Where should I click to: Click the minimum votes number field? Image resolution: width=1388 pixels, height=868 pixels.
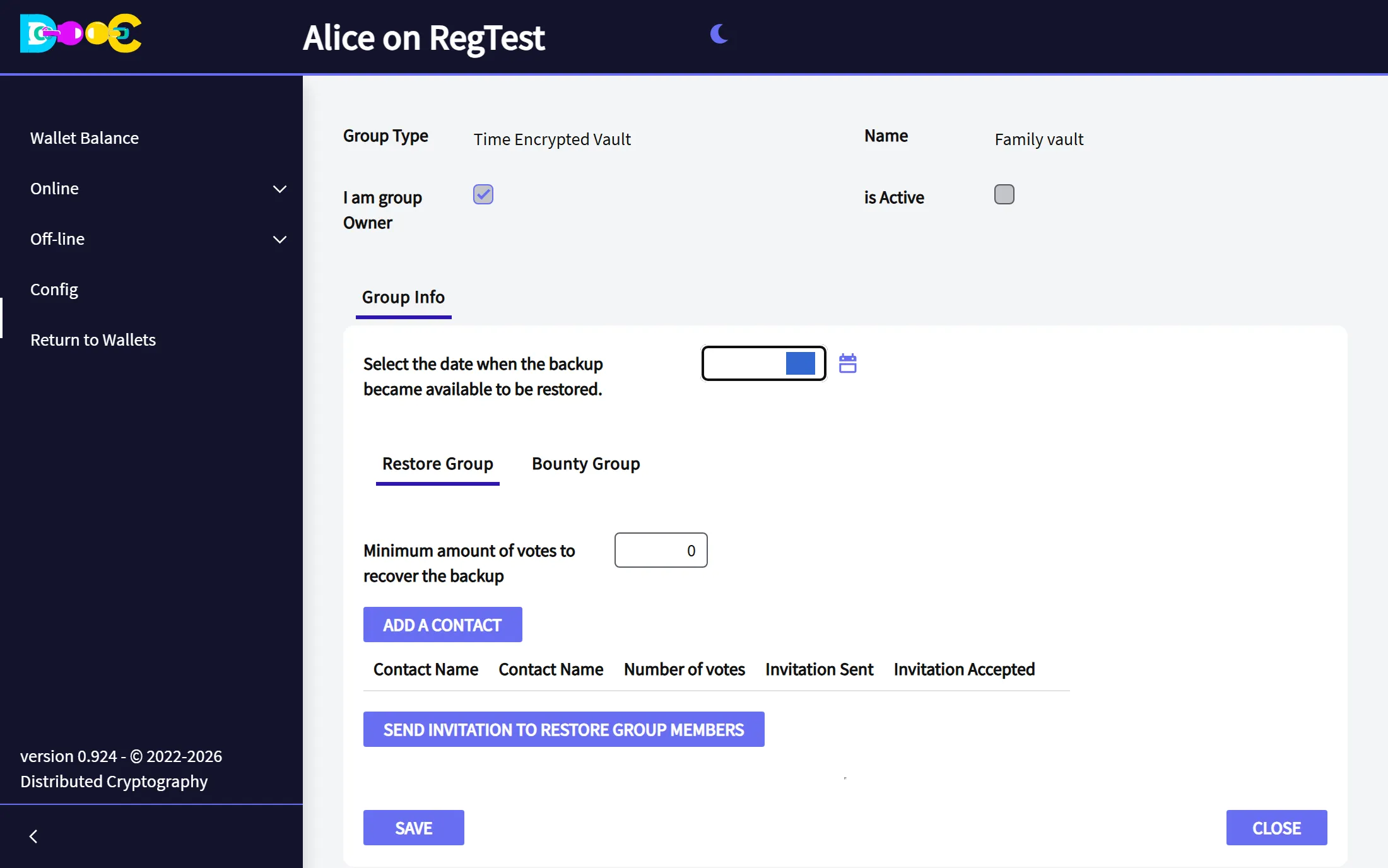click(x=661, y=550)
